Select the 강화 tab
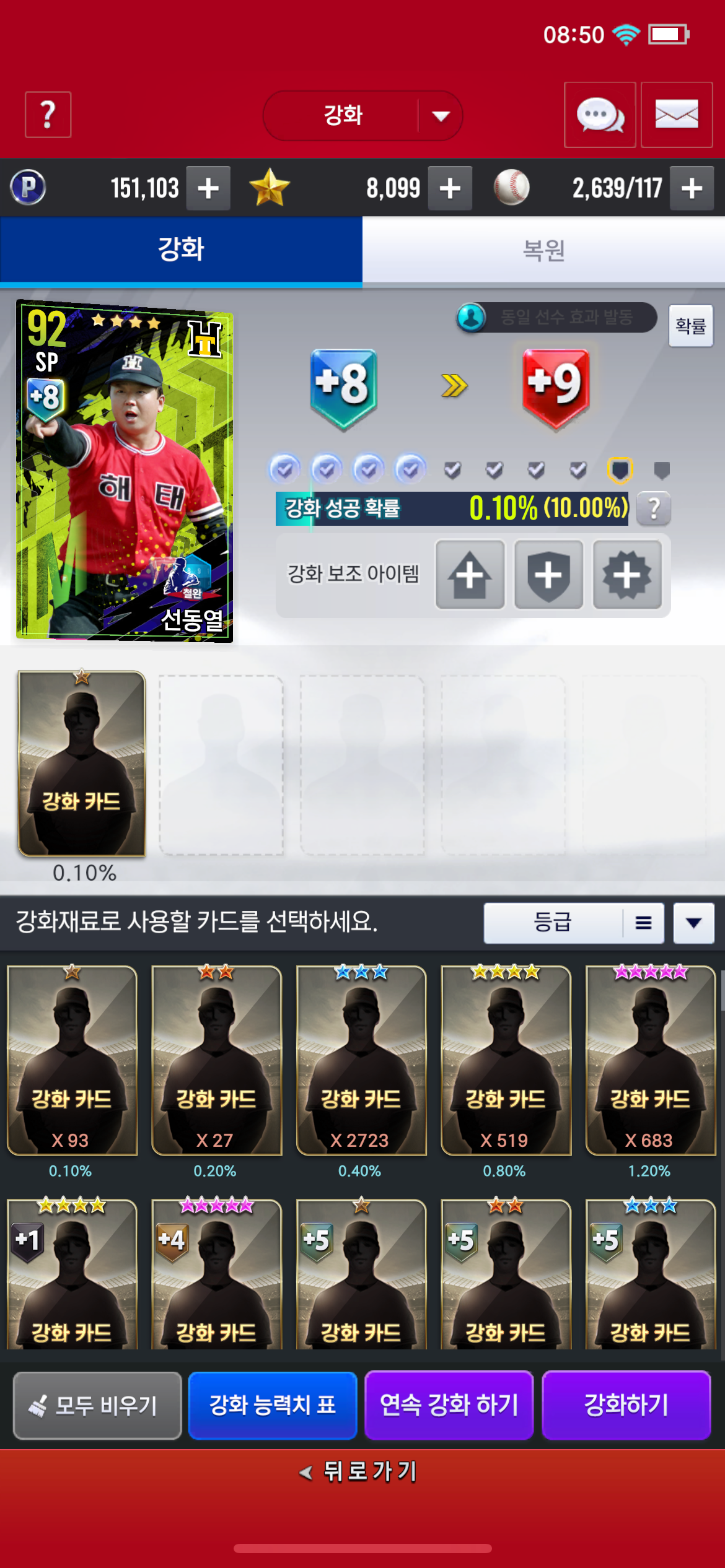 181,250
